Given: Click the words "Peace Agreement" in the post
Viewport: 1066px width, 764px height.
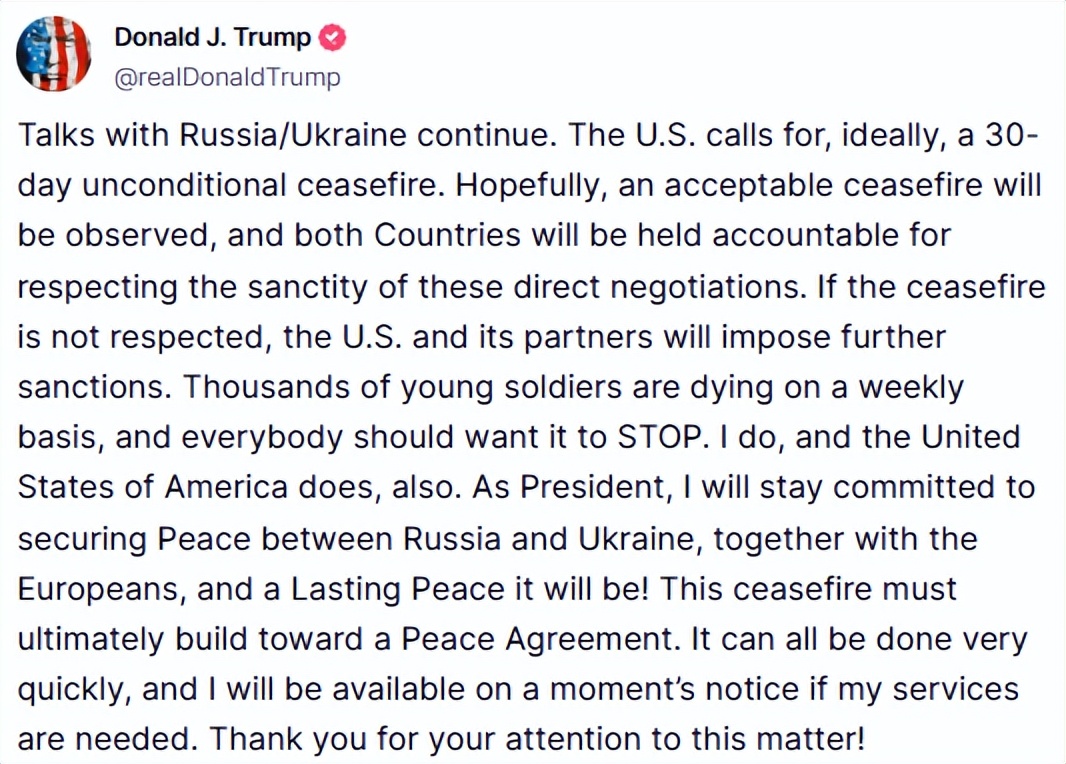Looking at the screenshot, I should coord(536,639).
